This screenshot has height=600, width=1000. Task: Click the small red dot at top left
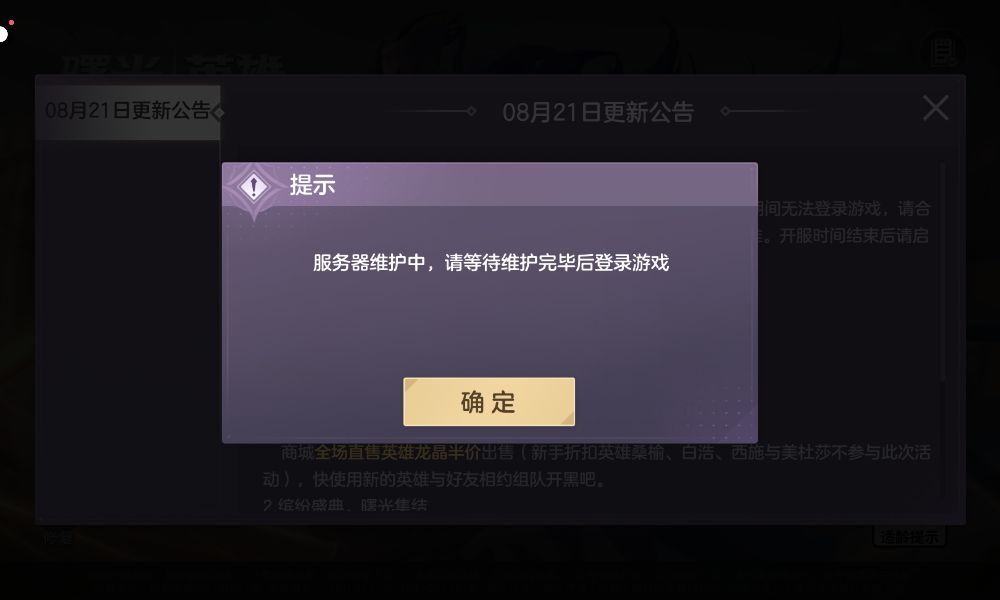(x=11, y=23)
